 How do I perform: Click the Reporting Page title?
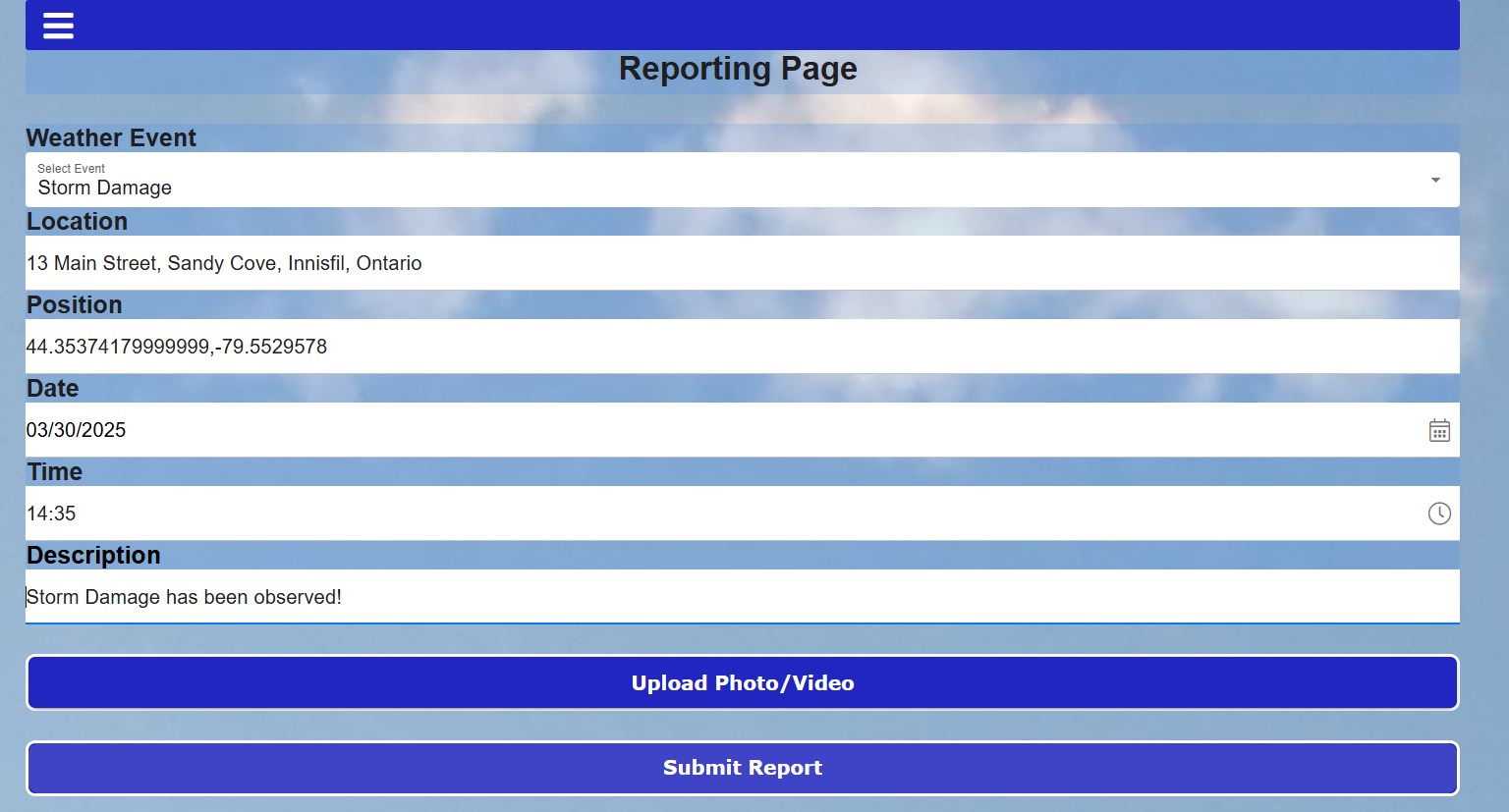tap(737, 69)
